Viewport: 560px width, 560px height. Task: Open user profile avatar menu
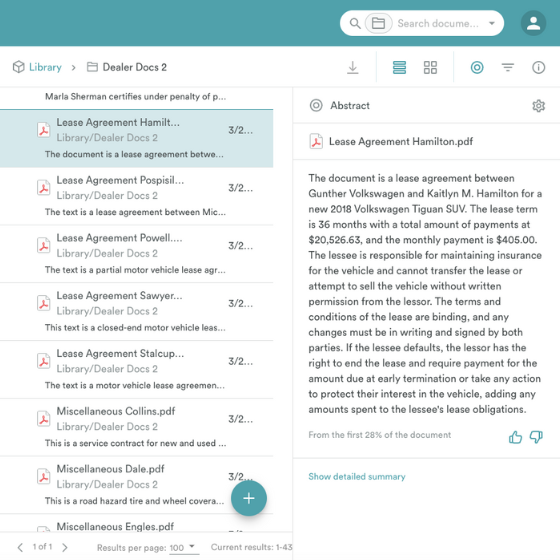click(533, 23)
